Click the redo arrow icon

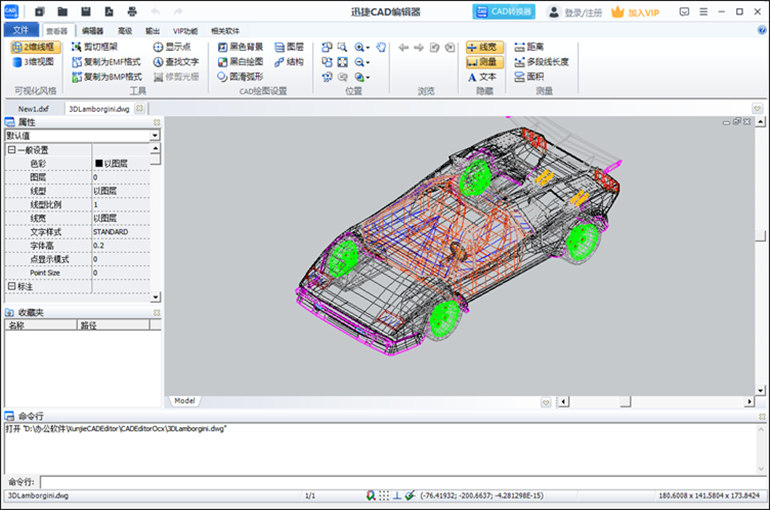point(178,12)
